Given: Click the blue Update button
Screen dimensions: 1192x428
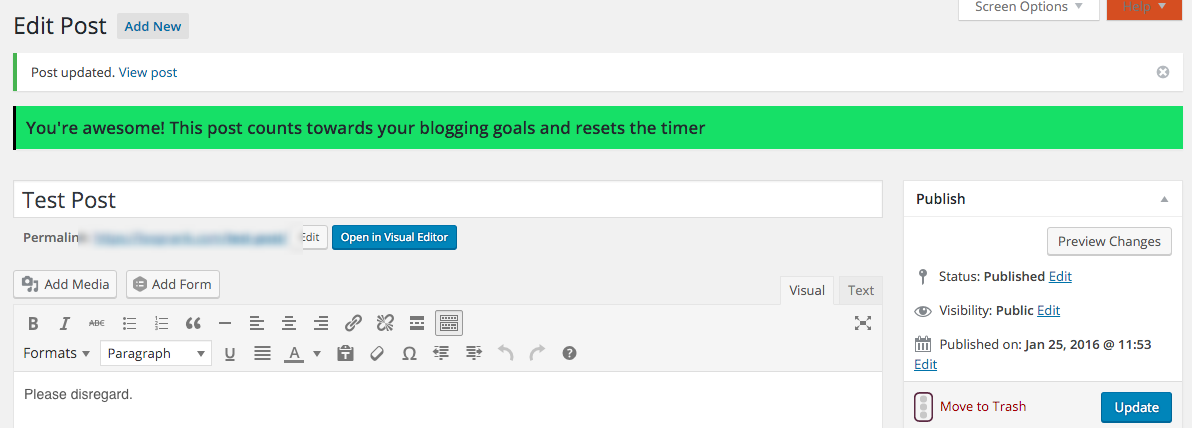Looking at the screenshot, I should pyautogui.click(x=1137, y=407).
